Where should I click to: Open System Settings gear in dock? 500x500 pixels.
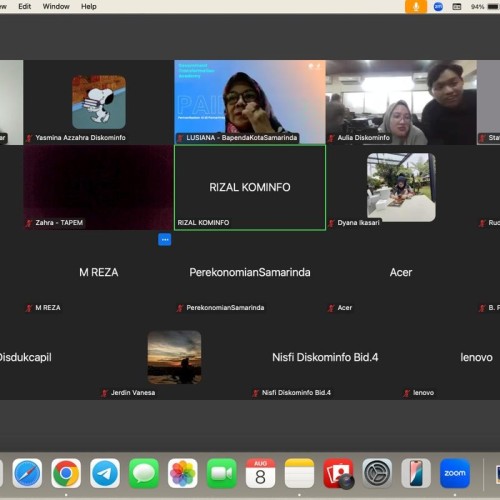tap(377, 473)
